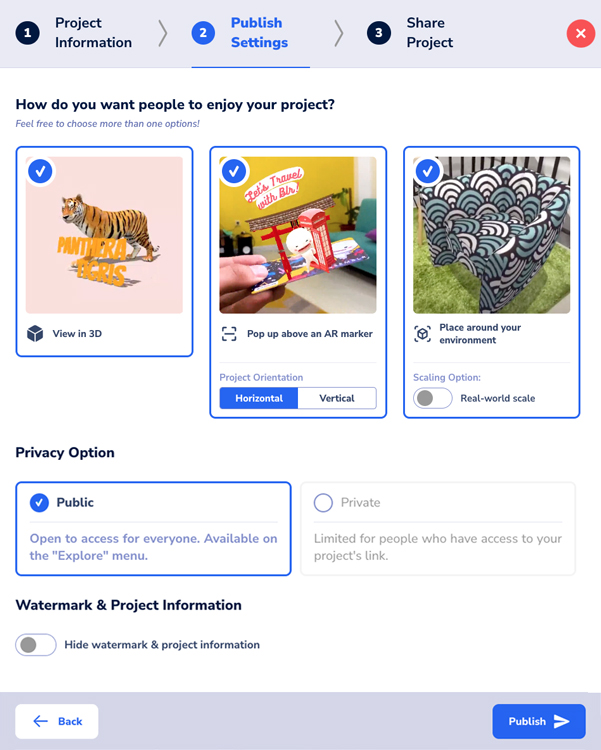The height and width of the screenshot is (750, 601).
Task: Click the AR marker scan icon
Action: (x=229, y=334)
